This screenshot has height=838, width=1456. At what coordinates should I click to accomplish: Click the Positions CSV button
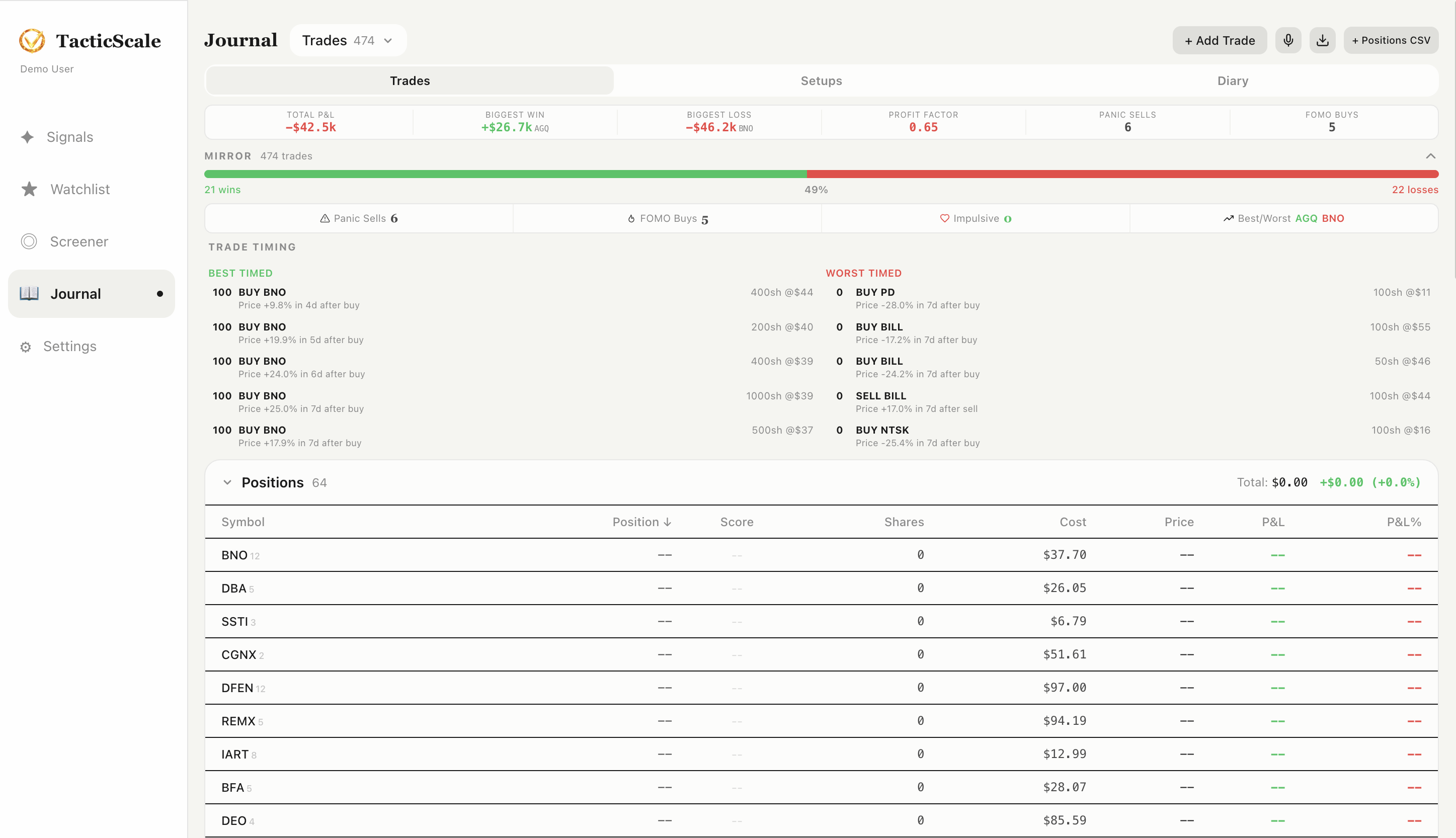(1391, 40)
